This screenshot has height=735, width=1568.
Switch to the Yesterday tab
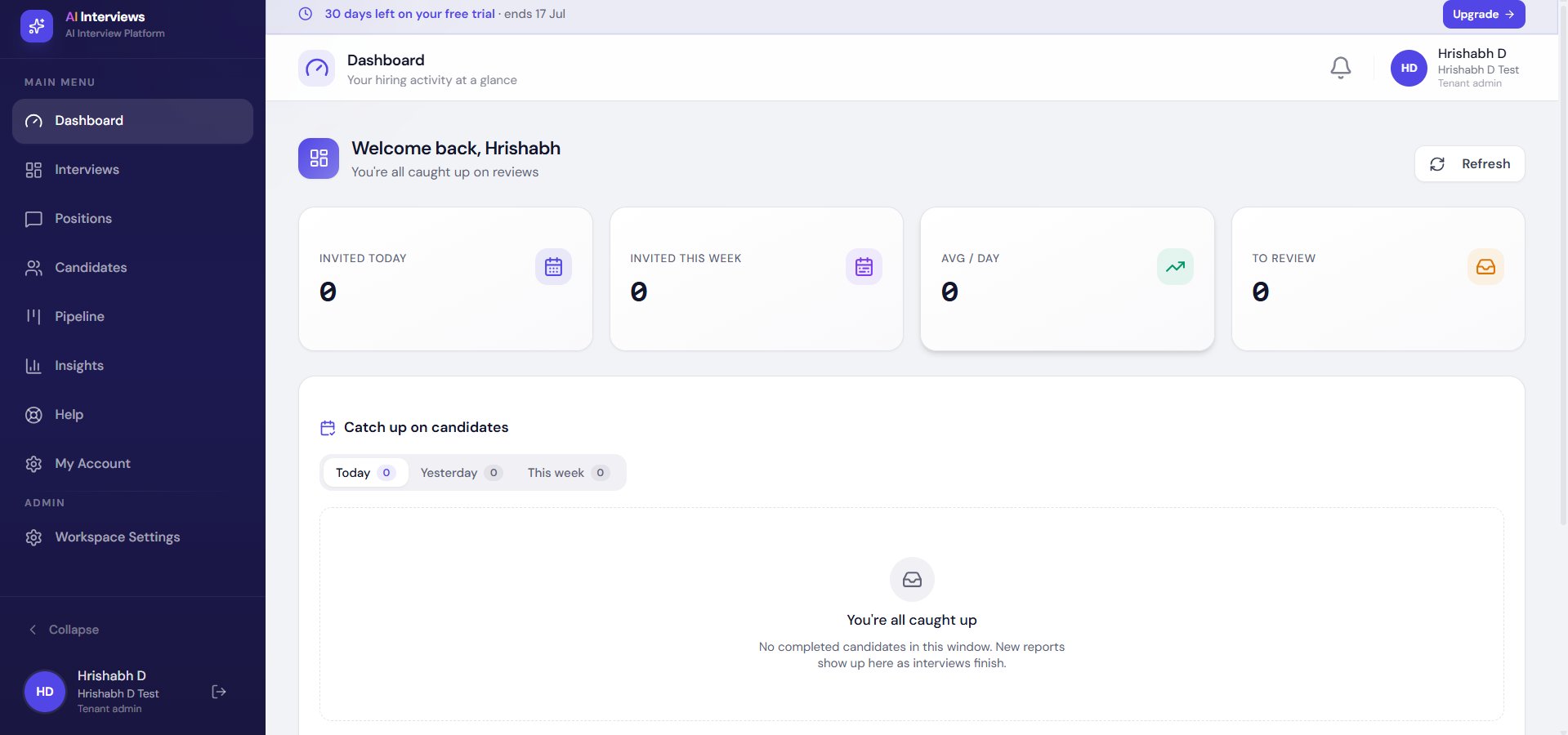pyautogui.click(x=461, y=473)
